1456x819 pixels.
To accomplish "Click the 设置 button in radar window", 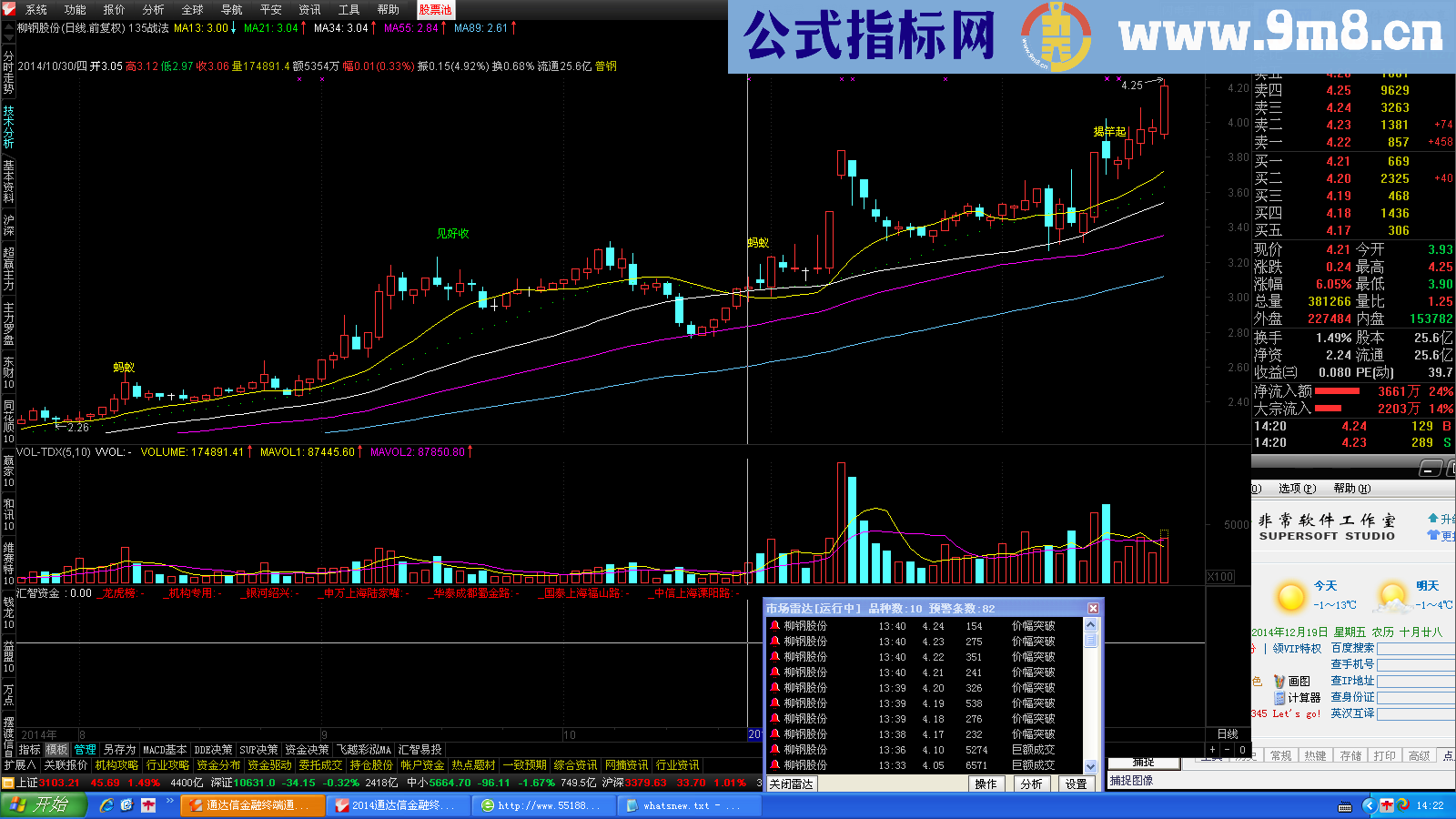I will click(x=1076, y=784).
